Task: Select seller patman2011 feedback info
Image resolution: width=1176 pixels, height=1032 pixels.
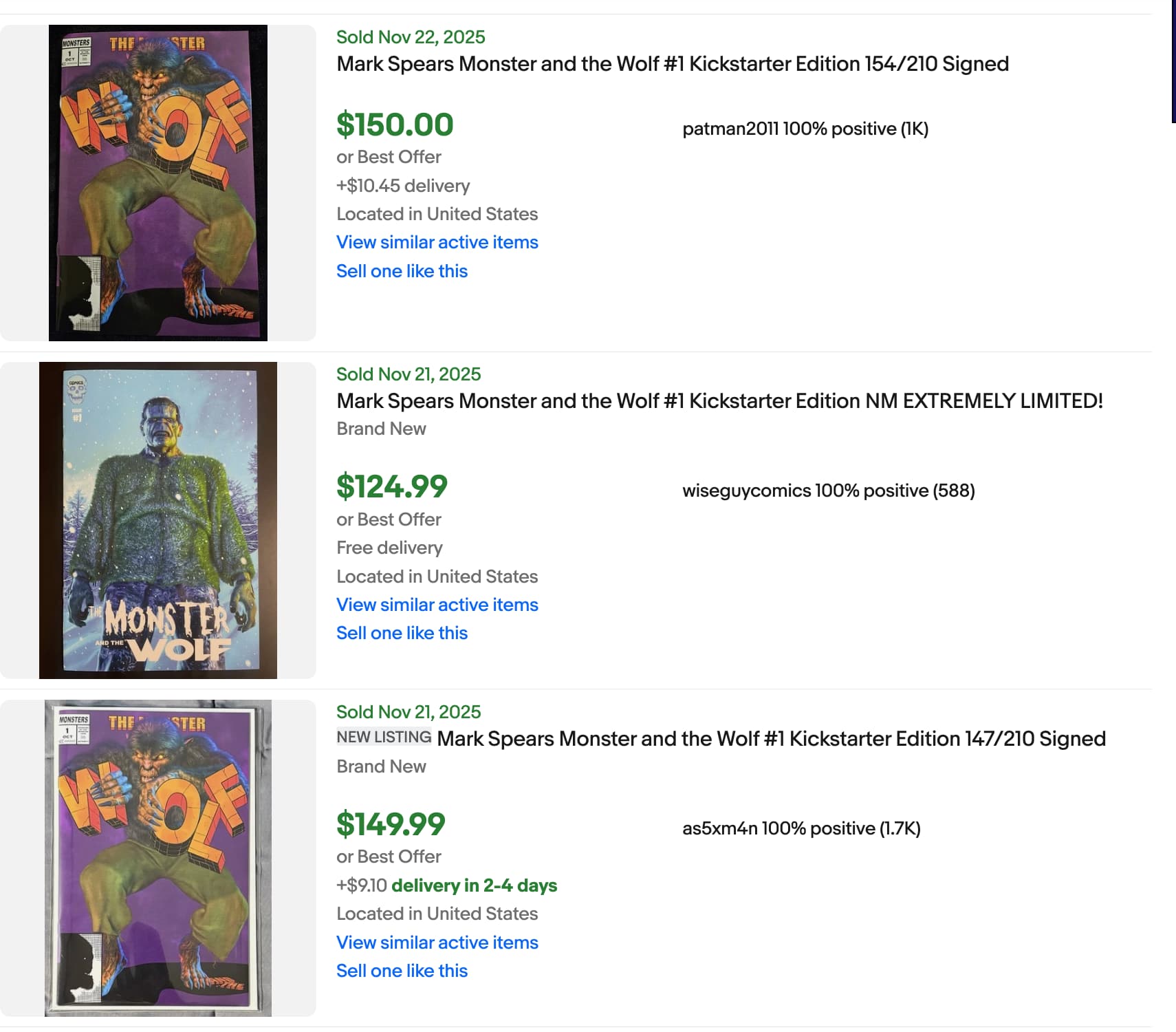Action: (x=805, y=129)
